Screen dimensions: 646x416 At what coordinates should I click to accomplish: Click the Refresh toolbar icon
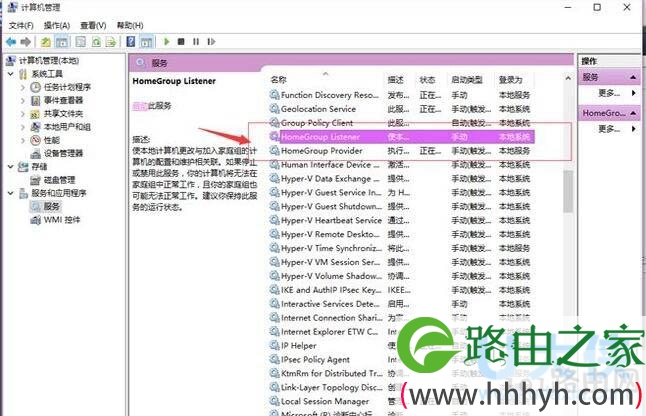[x=96, y=42]
